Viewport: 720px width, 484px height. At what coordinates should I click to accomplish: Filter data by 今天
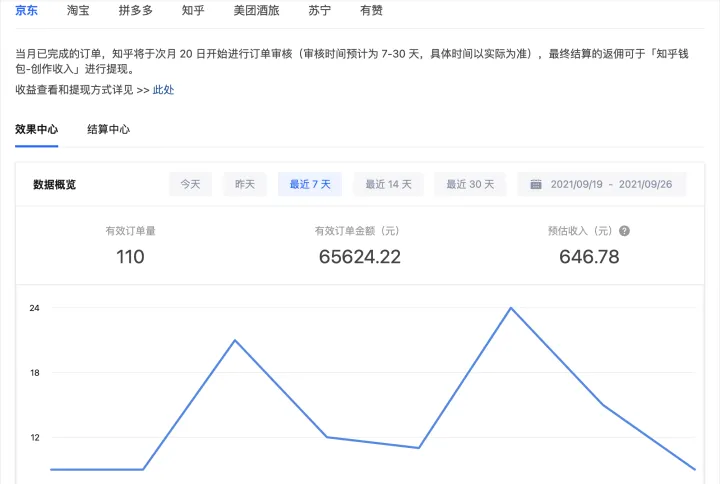point(191,184)
